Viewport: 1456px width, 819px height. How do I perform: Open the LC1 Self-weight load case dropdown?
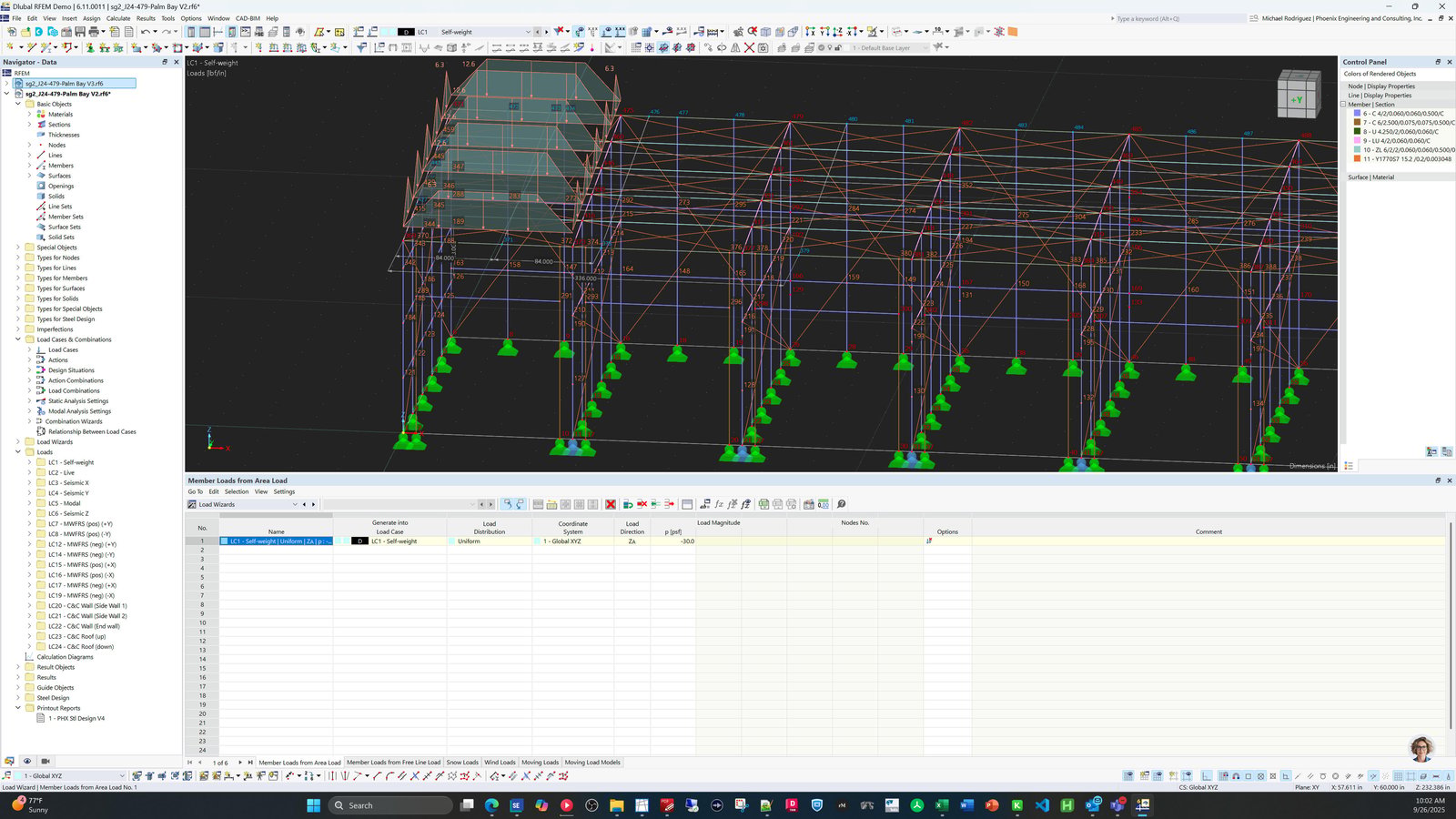click(x=528, y=32)
